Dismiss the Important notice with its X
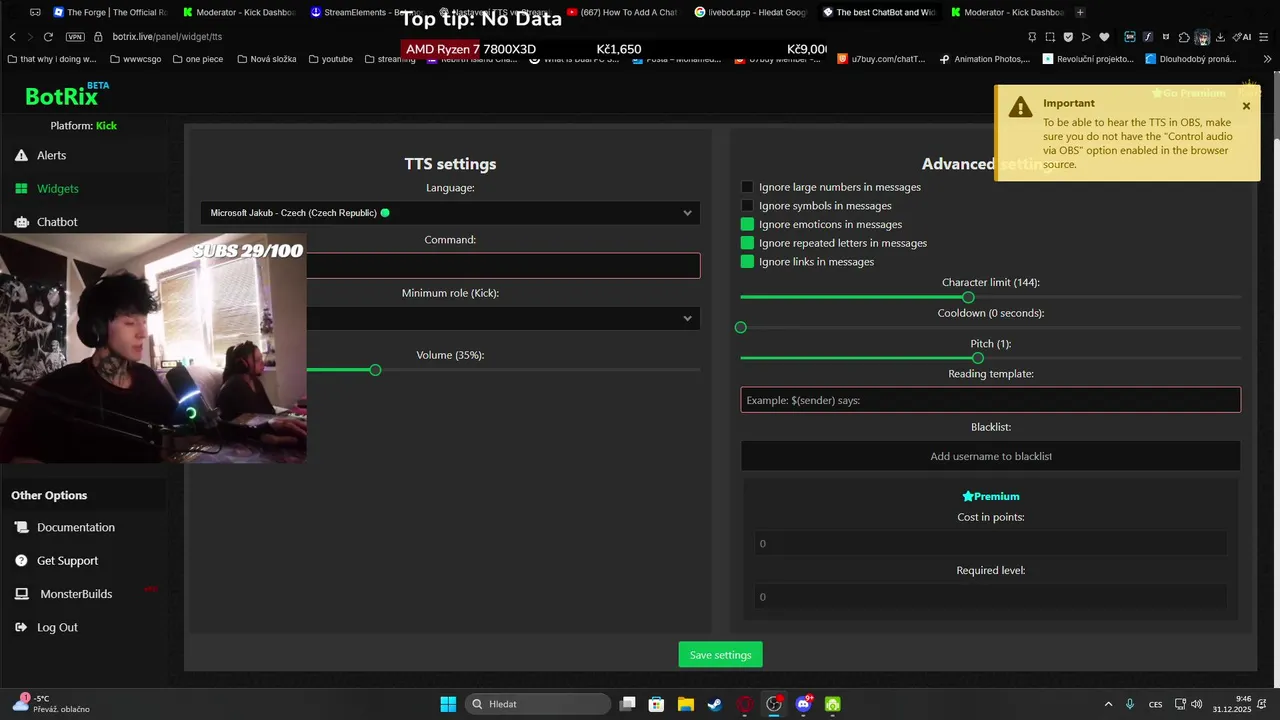This screenshot has width=1280, height=720. 1246,106
